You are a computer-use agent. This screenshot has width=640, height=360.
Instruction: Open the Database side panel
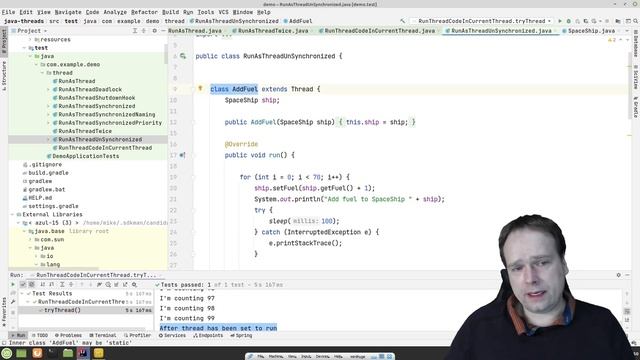[636, 43]
